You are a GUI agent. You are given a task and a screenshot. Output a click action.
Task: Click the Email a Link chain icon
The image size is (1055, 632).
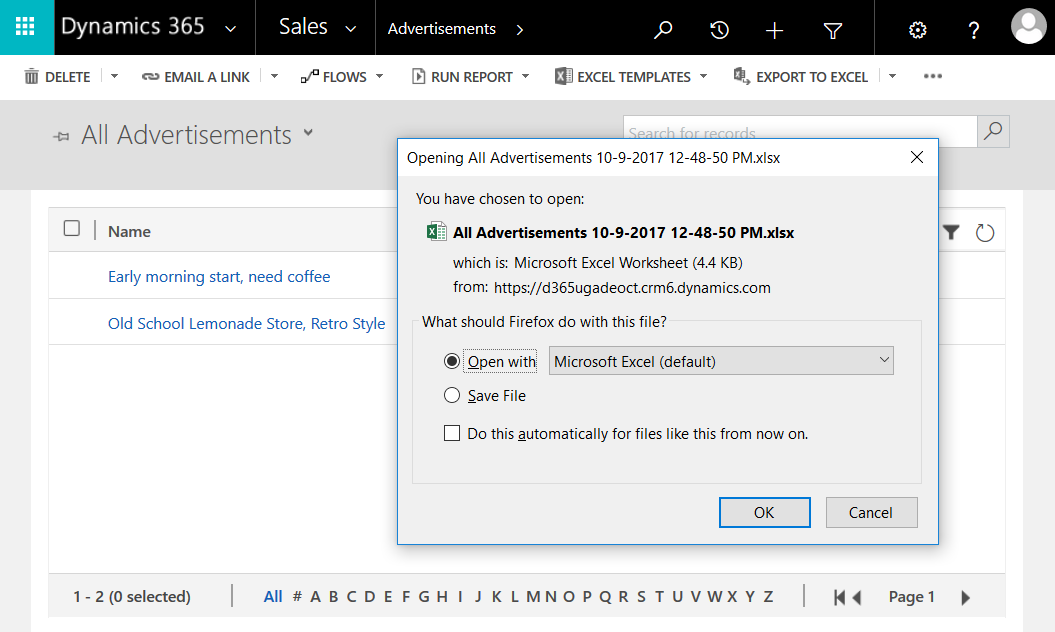tap(150, 77)
